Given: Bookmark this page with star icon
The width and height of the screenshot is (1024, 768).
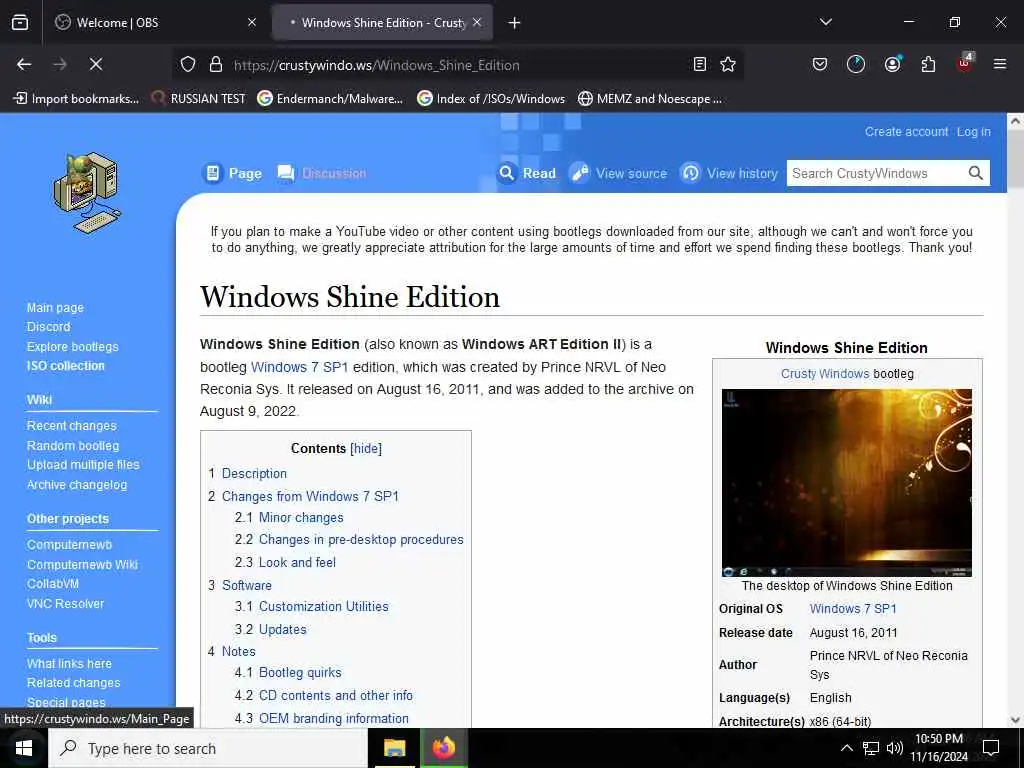Looking at the screenshot, I should 728,64.
